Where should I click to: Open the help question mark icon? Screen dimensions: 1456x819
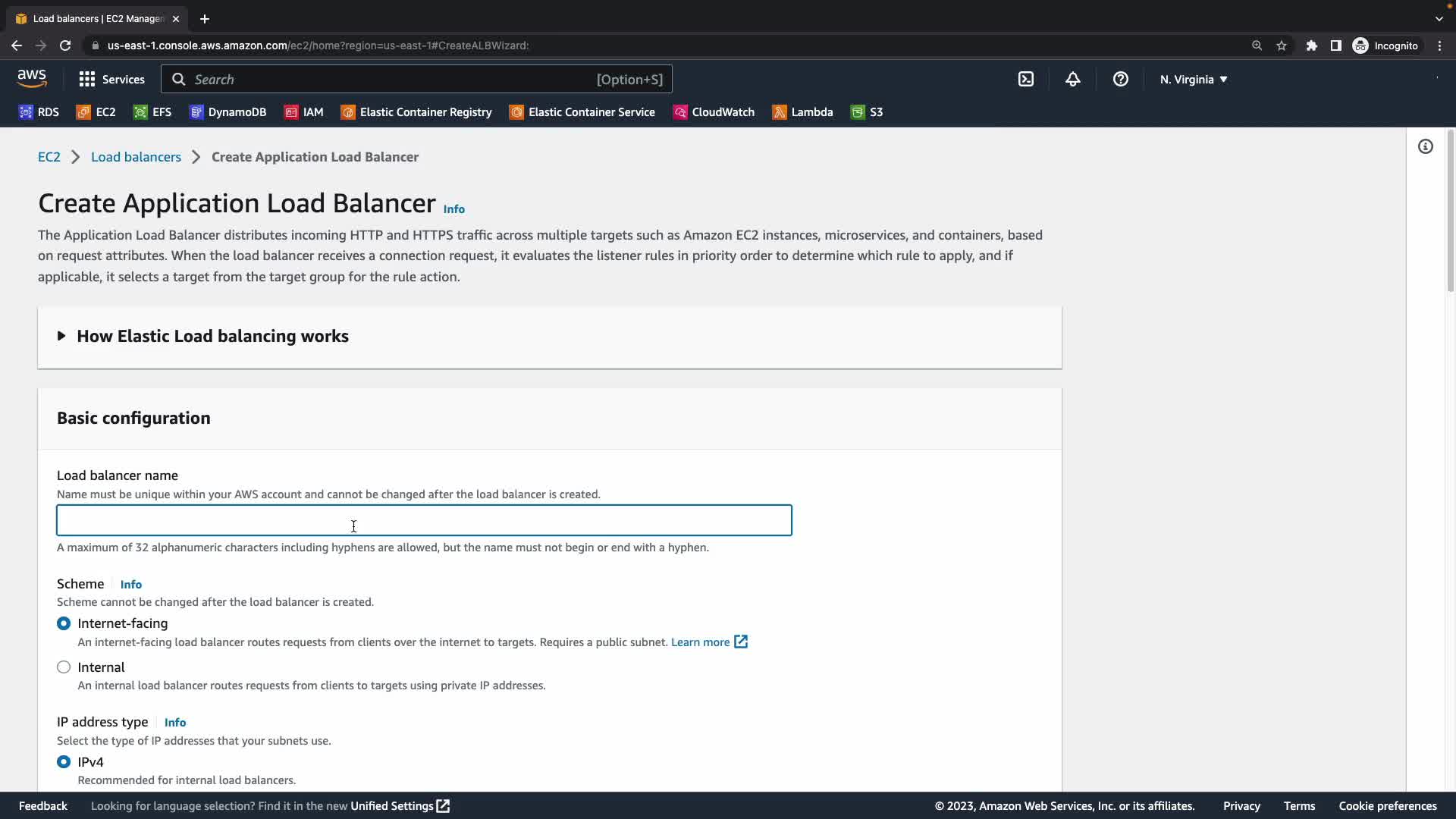pyautogui.click(x=1120, y=80)
